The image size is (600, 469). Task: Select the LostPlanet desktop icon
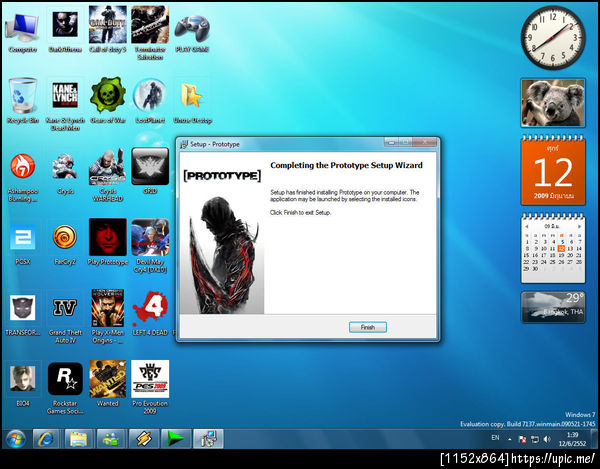click(150, 101)
